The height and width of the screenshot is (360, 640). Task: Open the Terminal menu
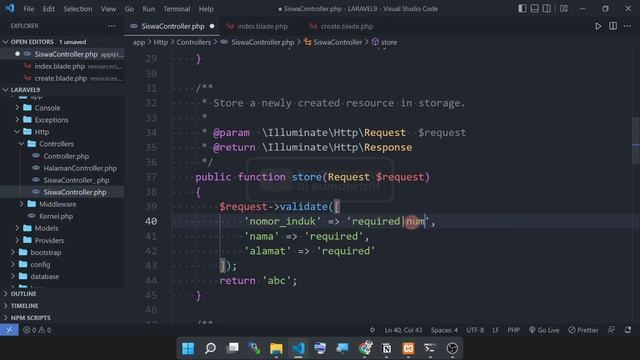pyautogui.click(x=176, y=9)
